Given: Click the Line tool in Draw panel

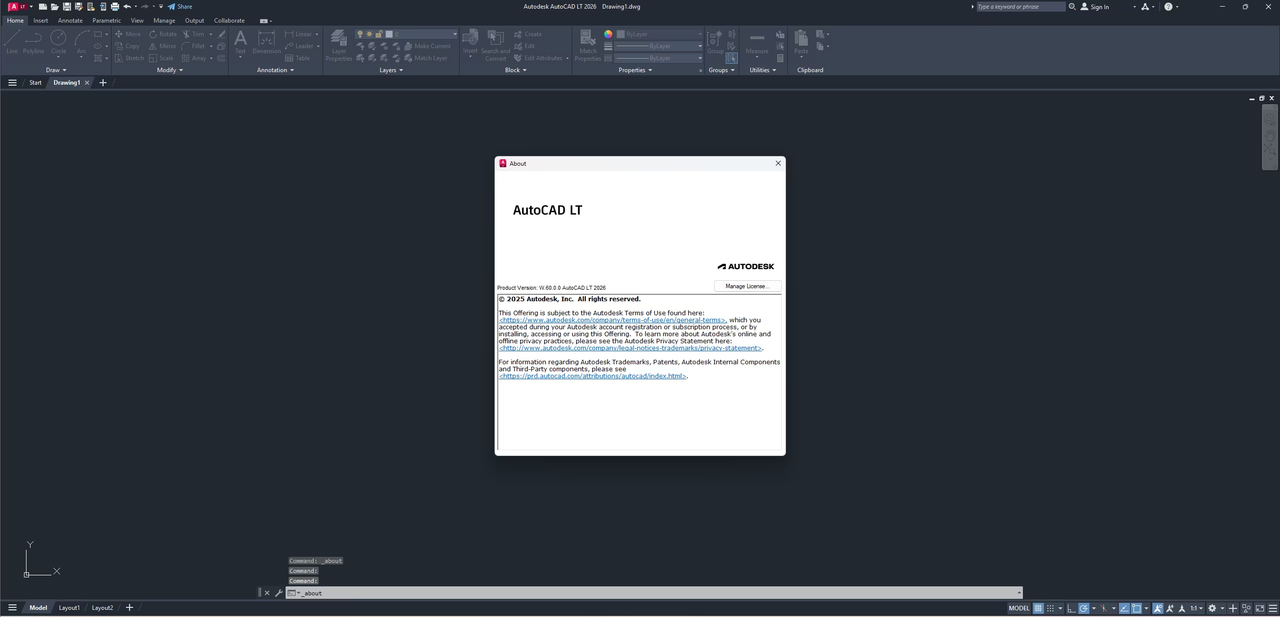Looking at the screenshot, I should tap(12, 40).
